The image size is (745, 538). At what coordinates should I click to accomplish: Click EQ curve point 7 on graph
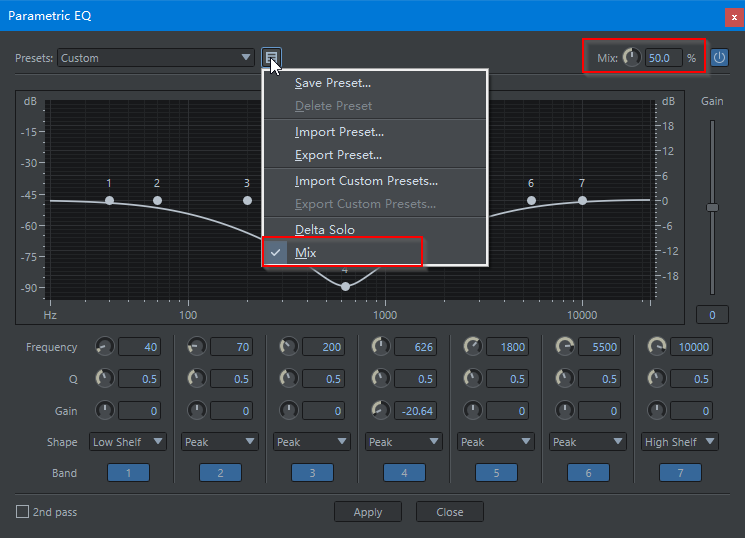tap(582, 201)
